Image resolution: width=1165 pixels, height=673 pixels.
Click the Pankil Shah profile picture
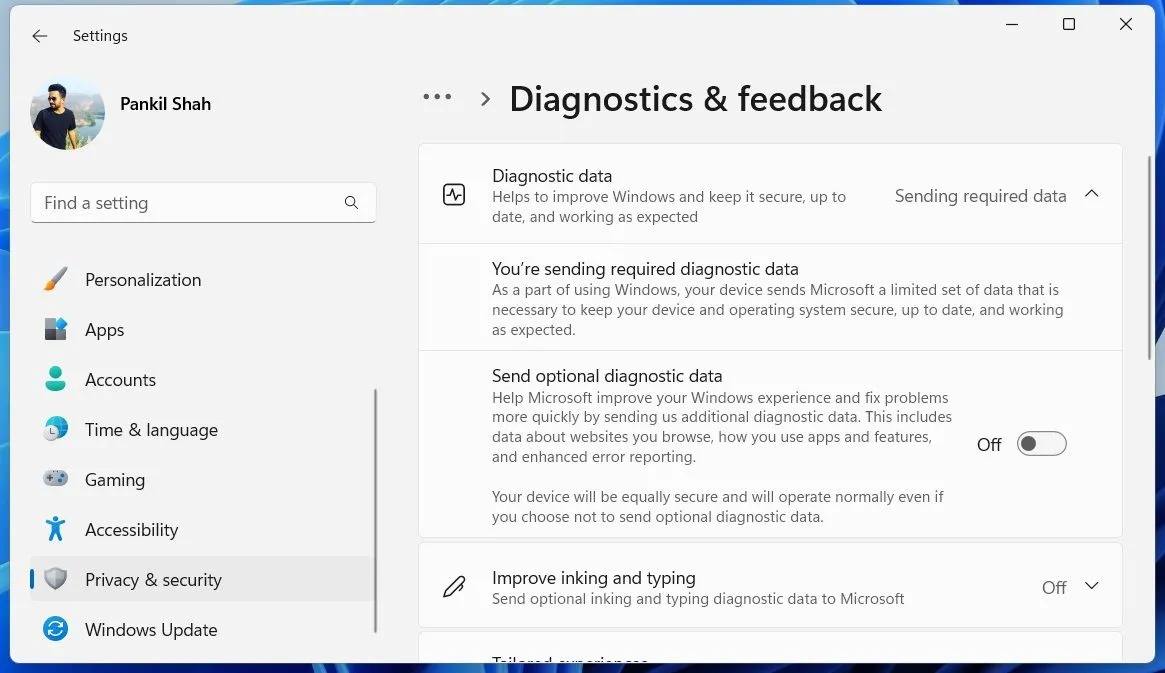click(x=67, y=113)
